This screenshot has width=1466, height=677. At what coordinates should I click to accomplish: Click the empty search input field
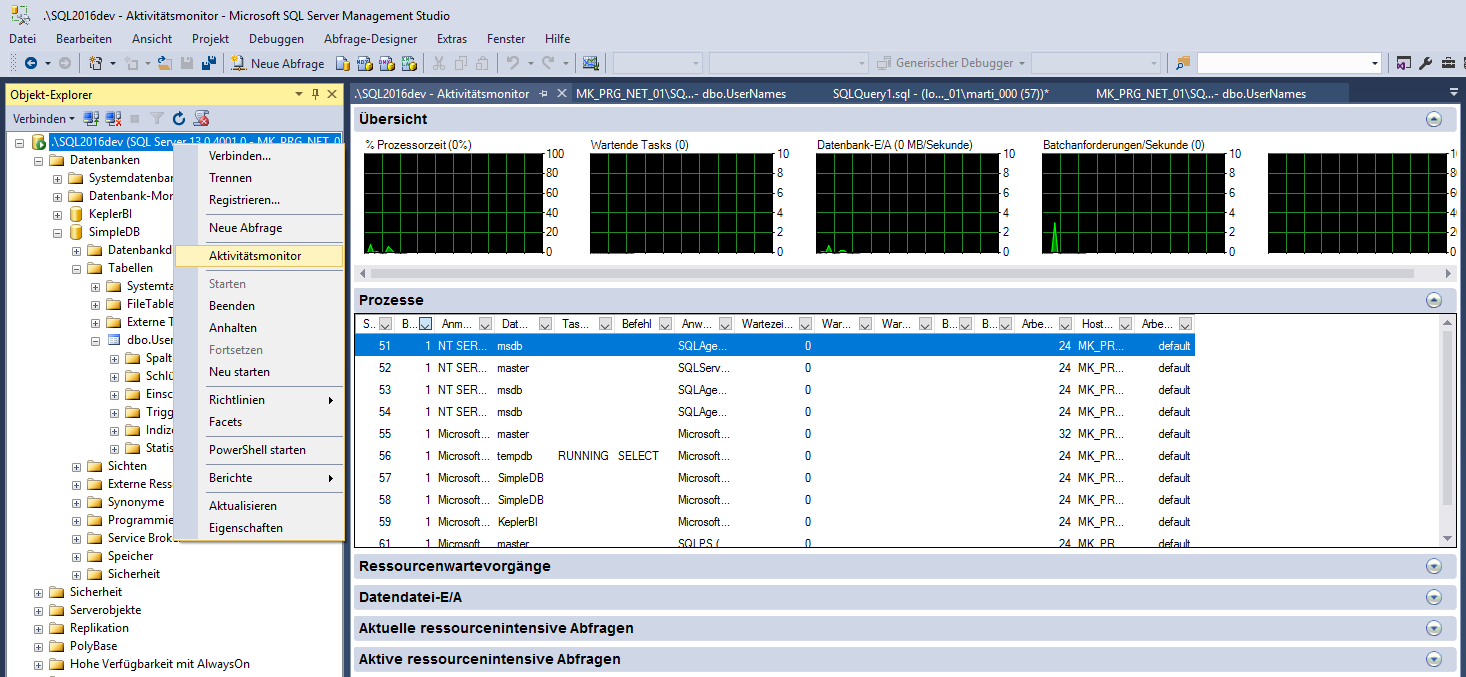tap(1283, 63)
